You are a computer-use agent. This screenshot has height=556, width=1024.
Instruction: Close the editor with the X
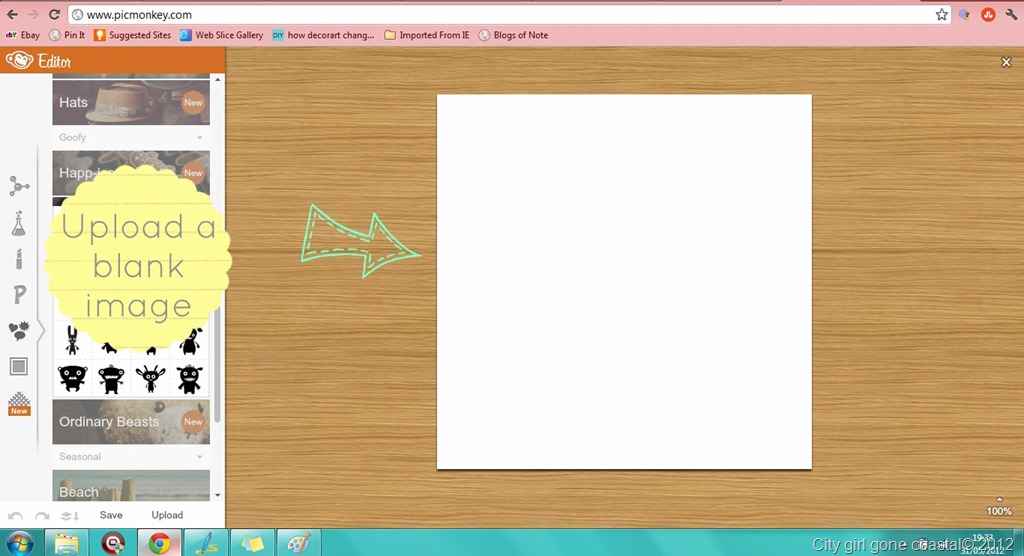pyautogui.click(x=1006, y=62)
